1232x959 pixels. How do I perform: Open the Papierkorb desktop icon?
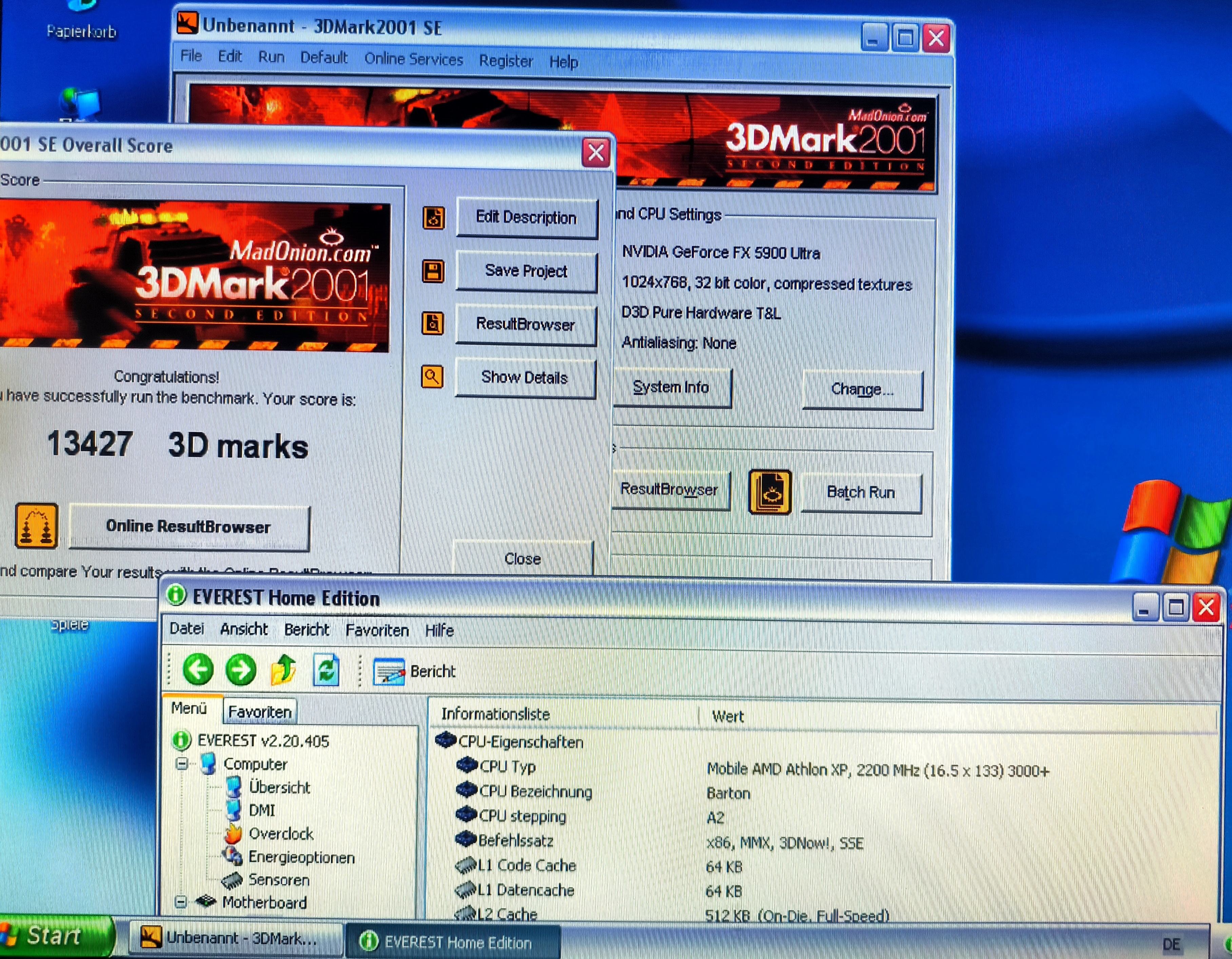[81, 20]
